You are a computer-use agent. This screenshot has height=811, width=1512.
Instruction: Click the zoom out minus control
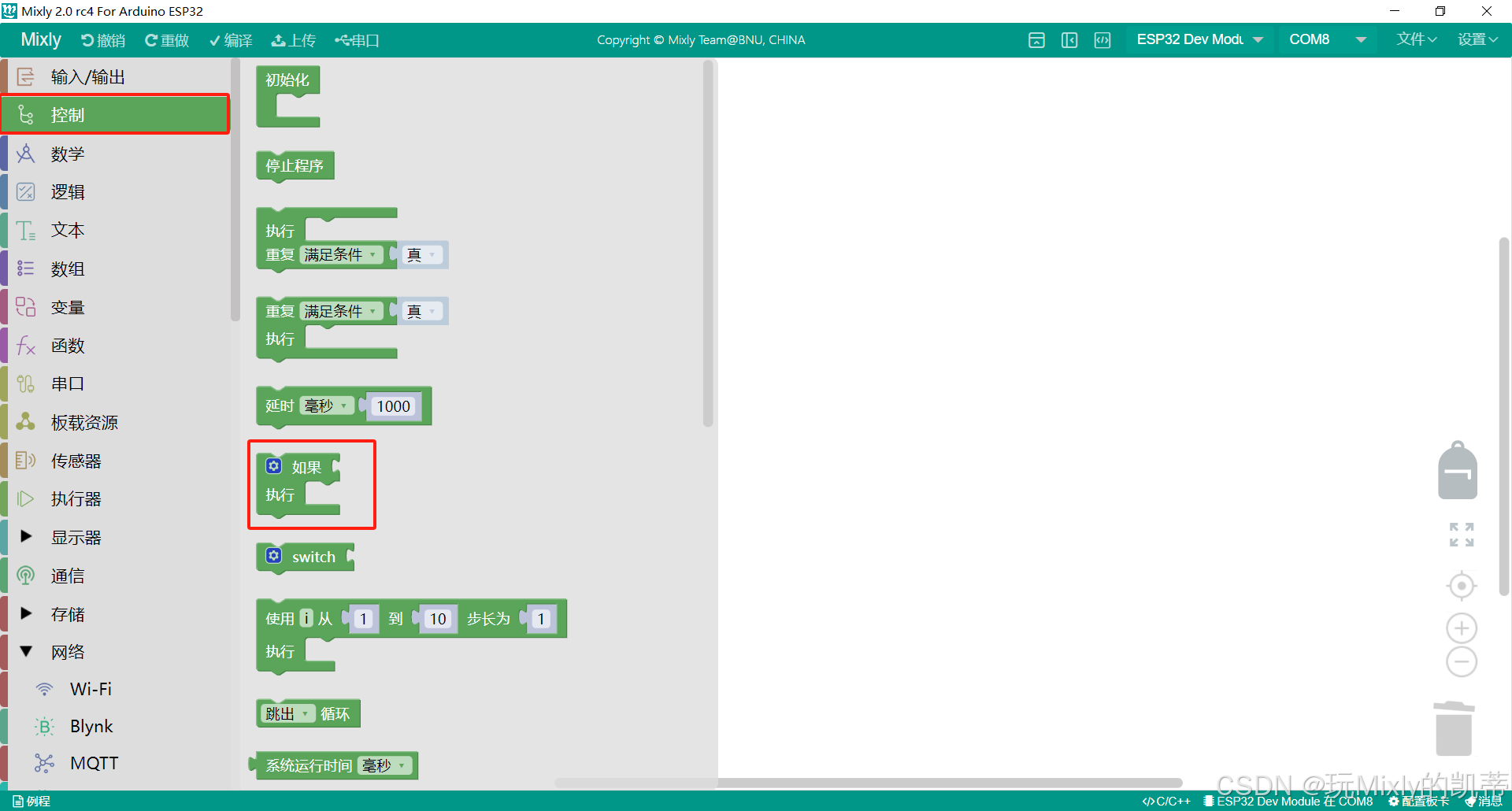point(1461,661)
